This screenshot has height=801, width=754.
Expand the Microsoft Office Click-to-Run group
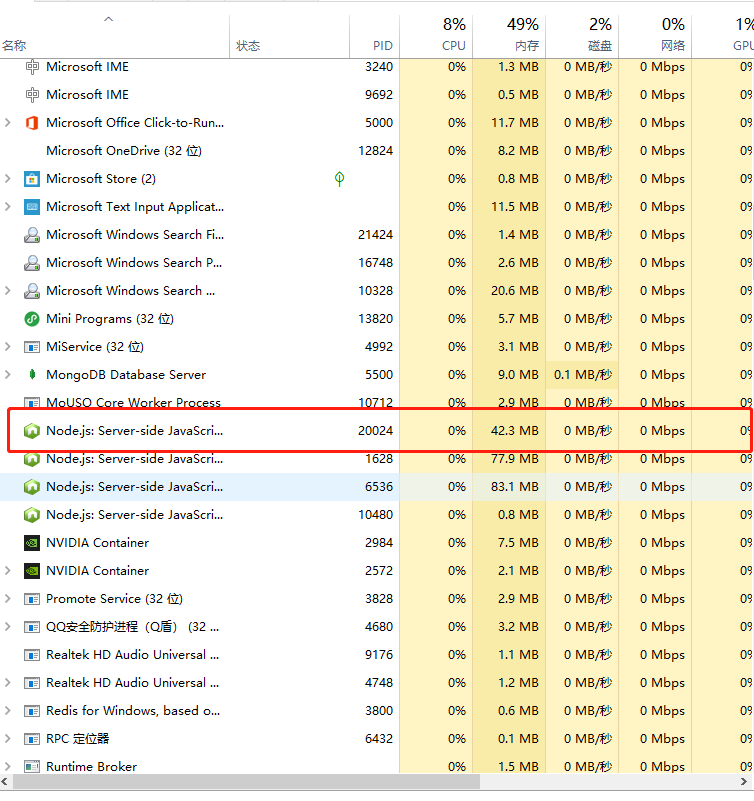point(8,123)
